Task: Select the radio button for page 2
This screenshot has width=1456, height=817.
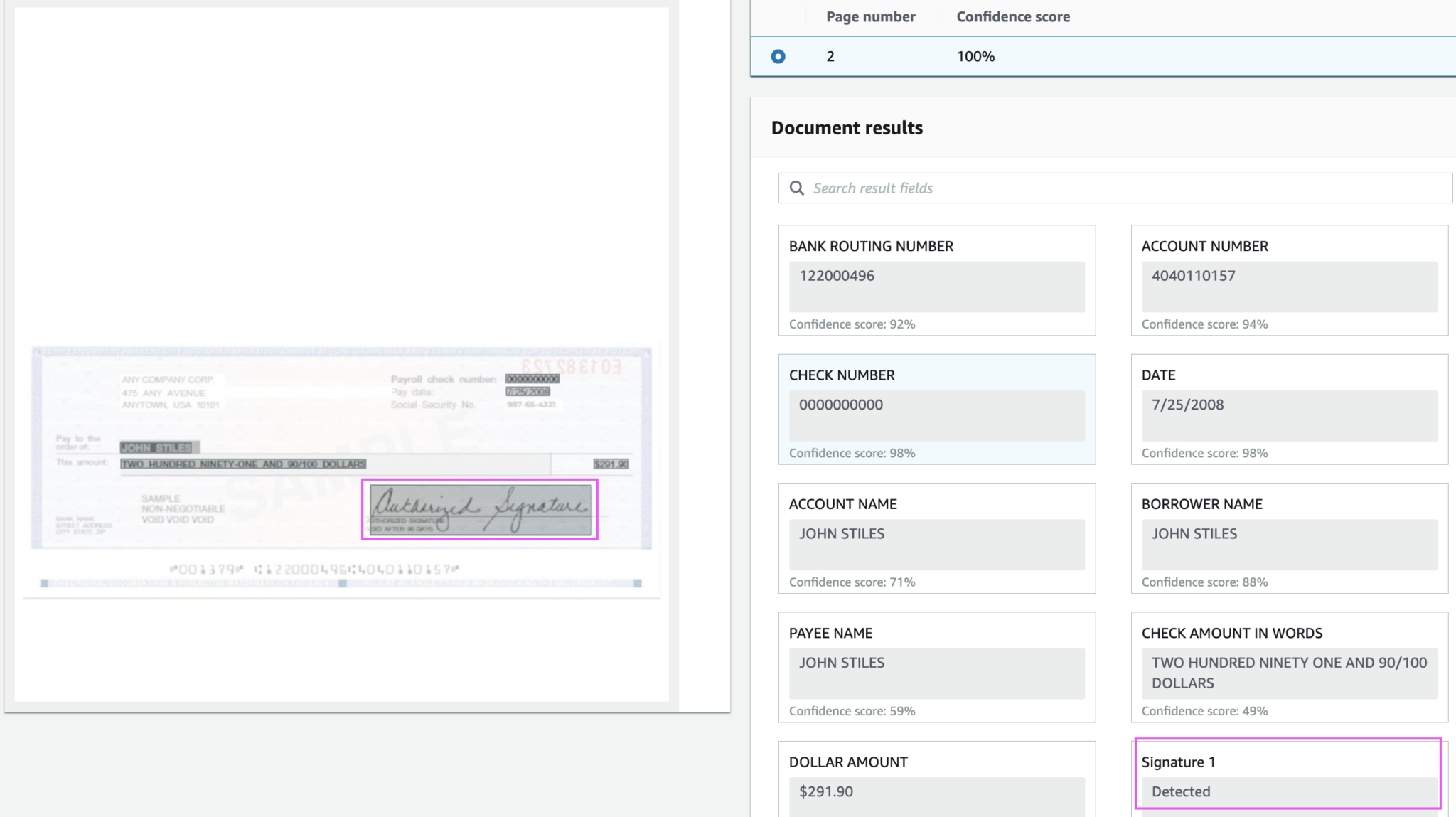Action: tap(778, 55)
